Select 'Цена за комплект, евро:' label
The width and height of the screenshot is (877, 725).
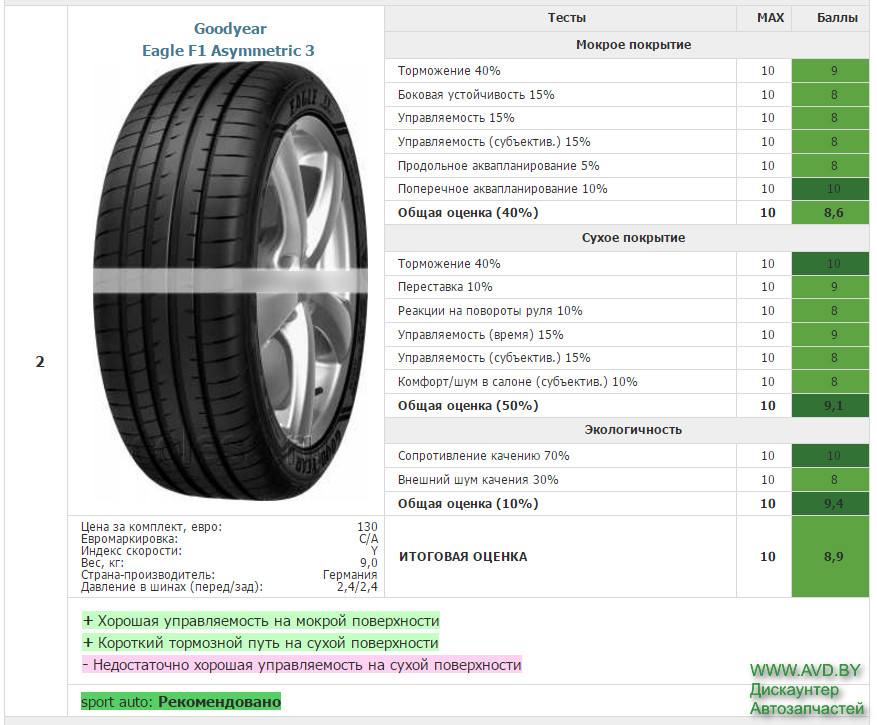151,527
